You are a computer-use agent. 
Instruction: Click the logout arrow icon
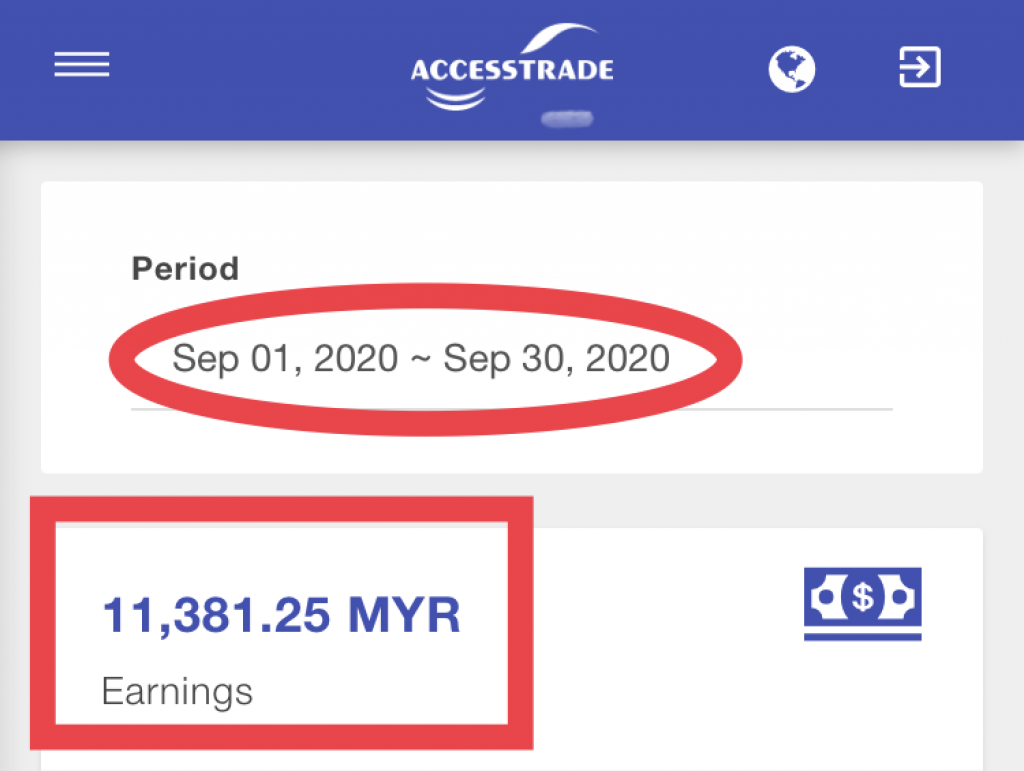920,67
